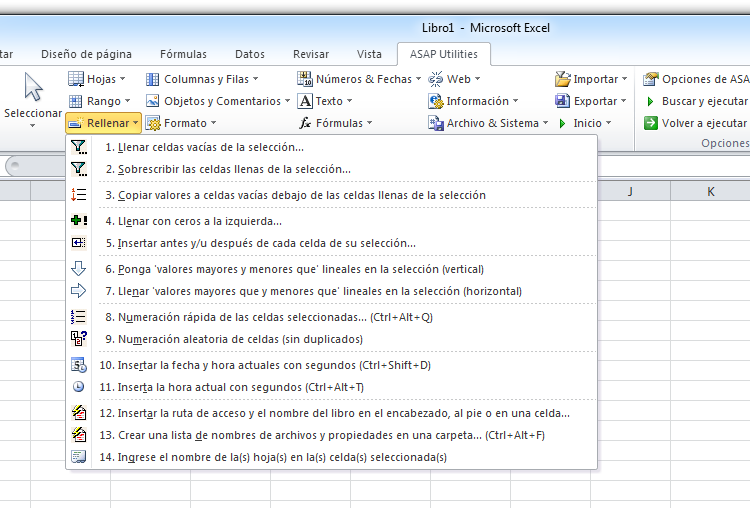This screenshot has width=750, height=508.
Task: Click the Columnas y Filas icon
Action: click(x=152, y=79)
